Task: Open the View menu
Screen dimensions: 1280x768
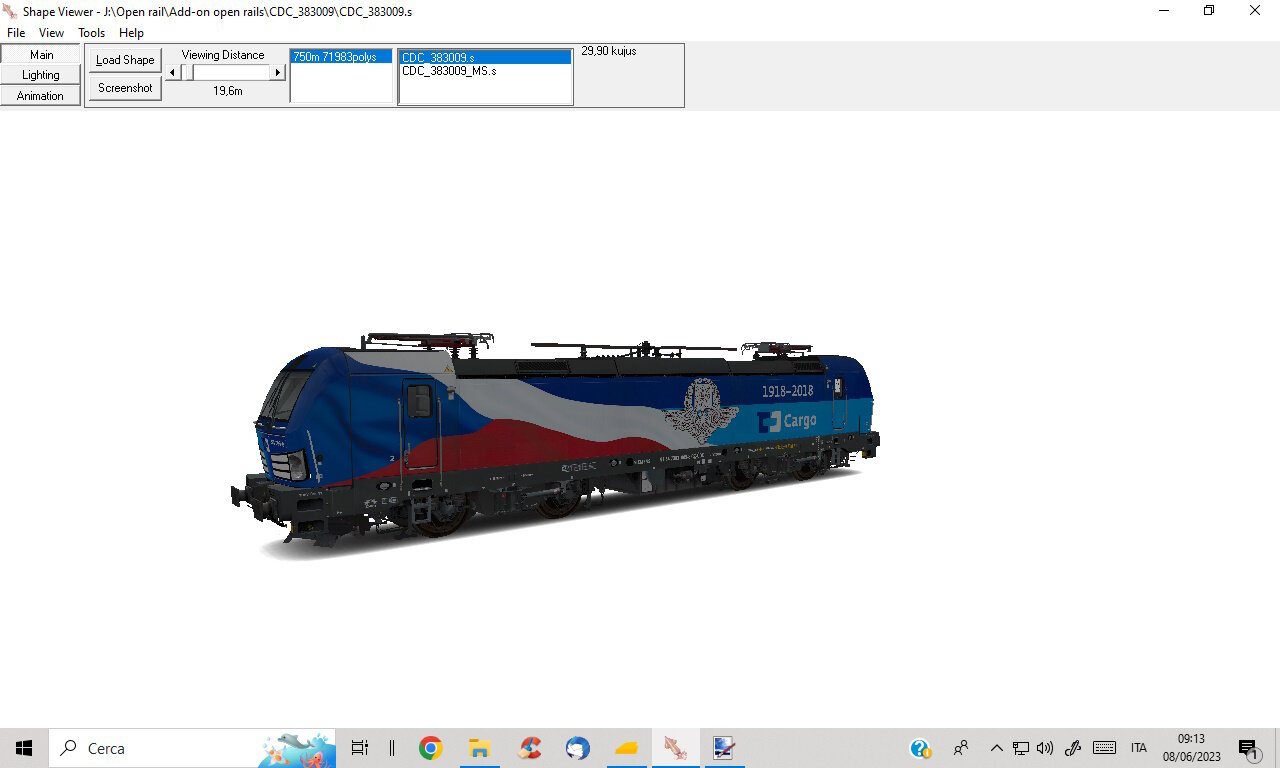Action: [x=51, y=33]
